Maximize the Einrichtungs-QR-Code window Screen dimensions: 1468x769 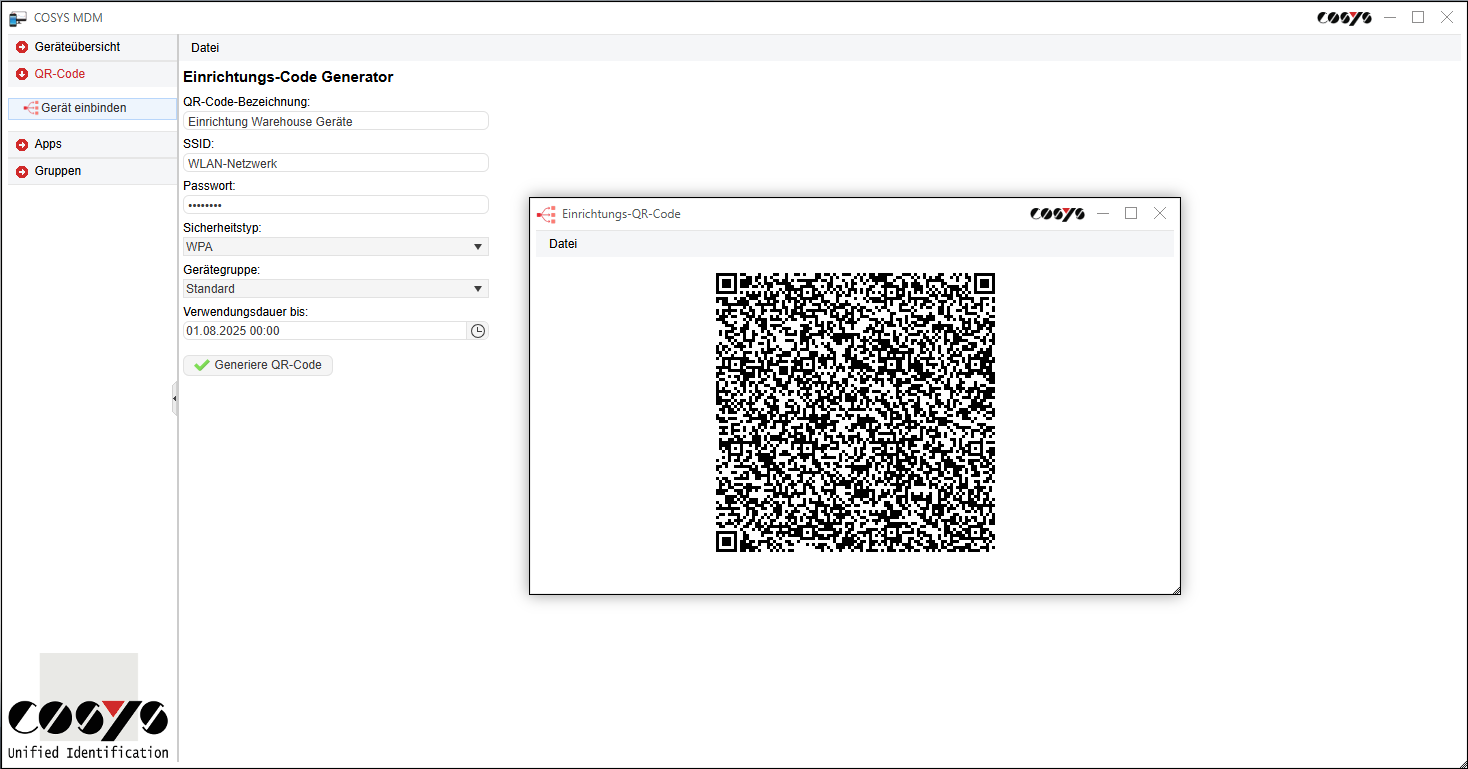coord(1131,213)
